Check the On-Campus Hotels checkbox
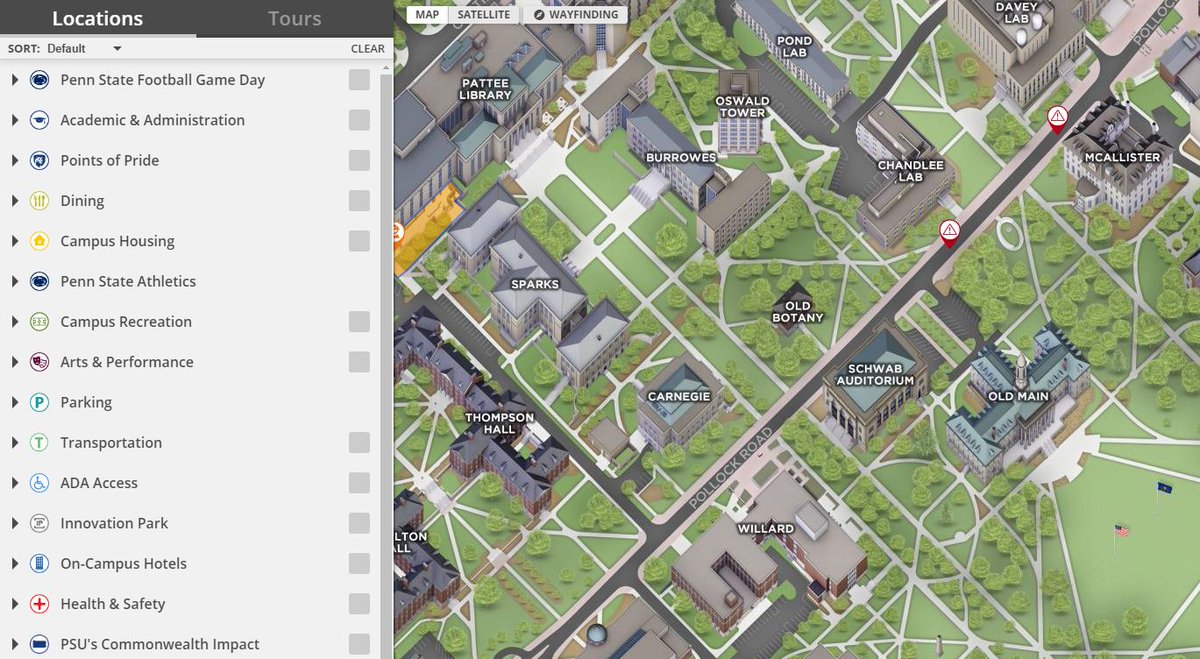1200x659 pixels. click(x=359, y=564)
